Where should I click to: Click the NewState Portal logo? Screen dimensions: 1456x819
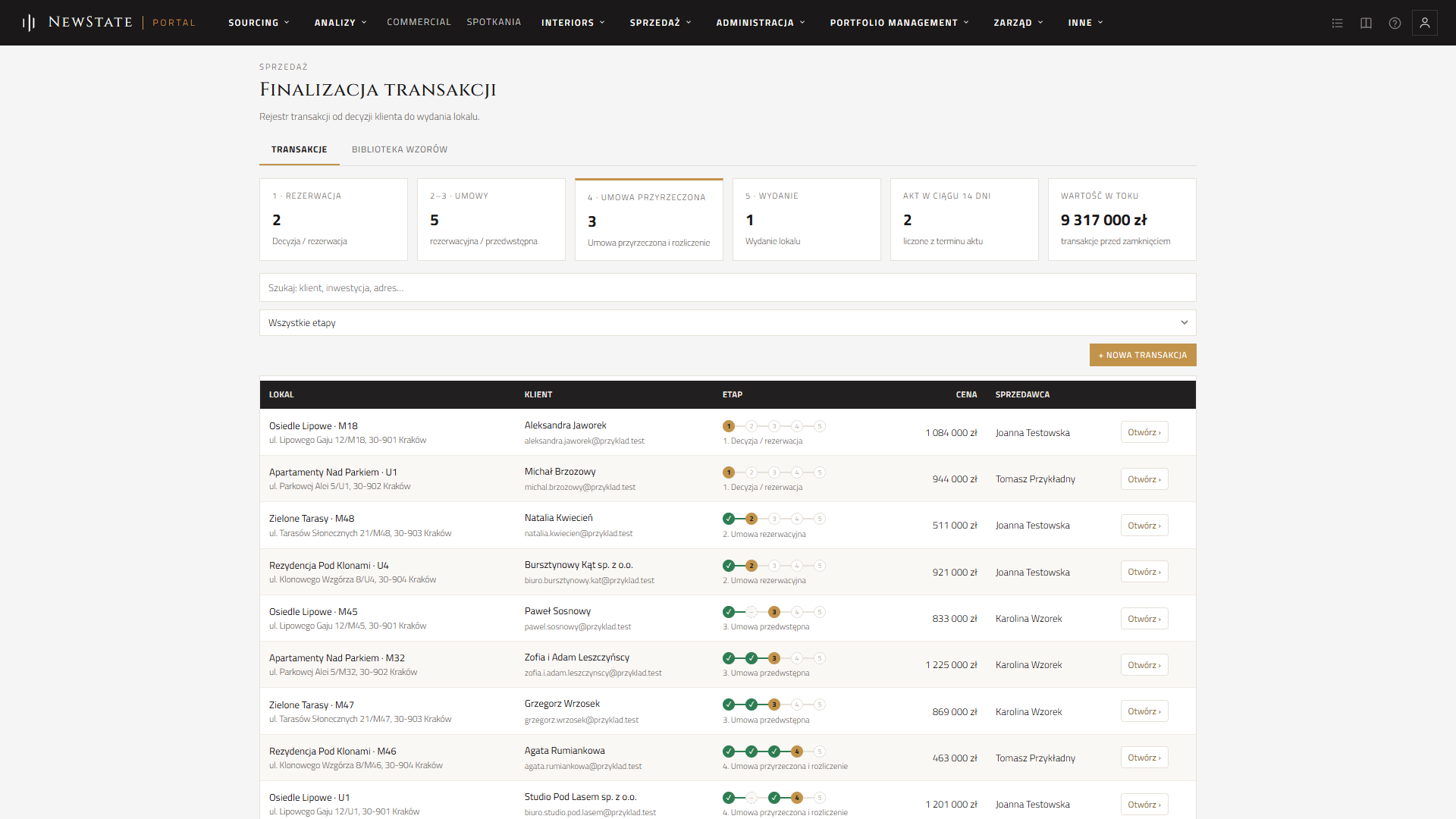[108, 23]
